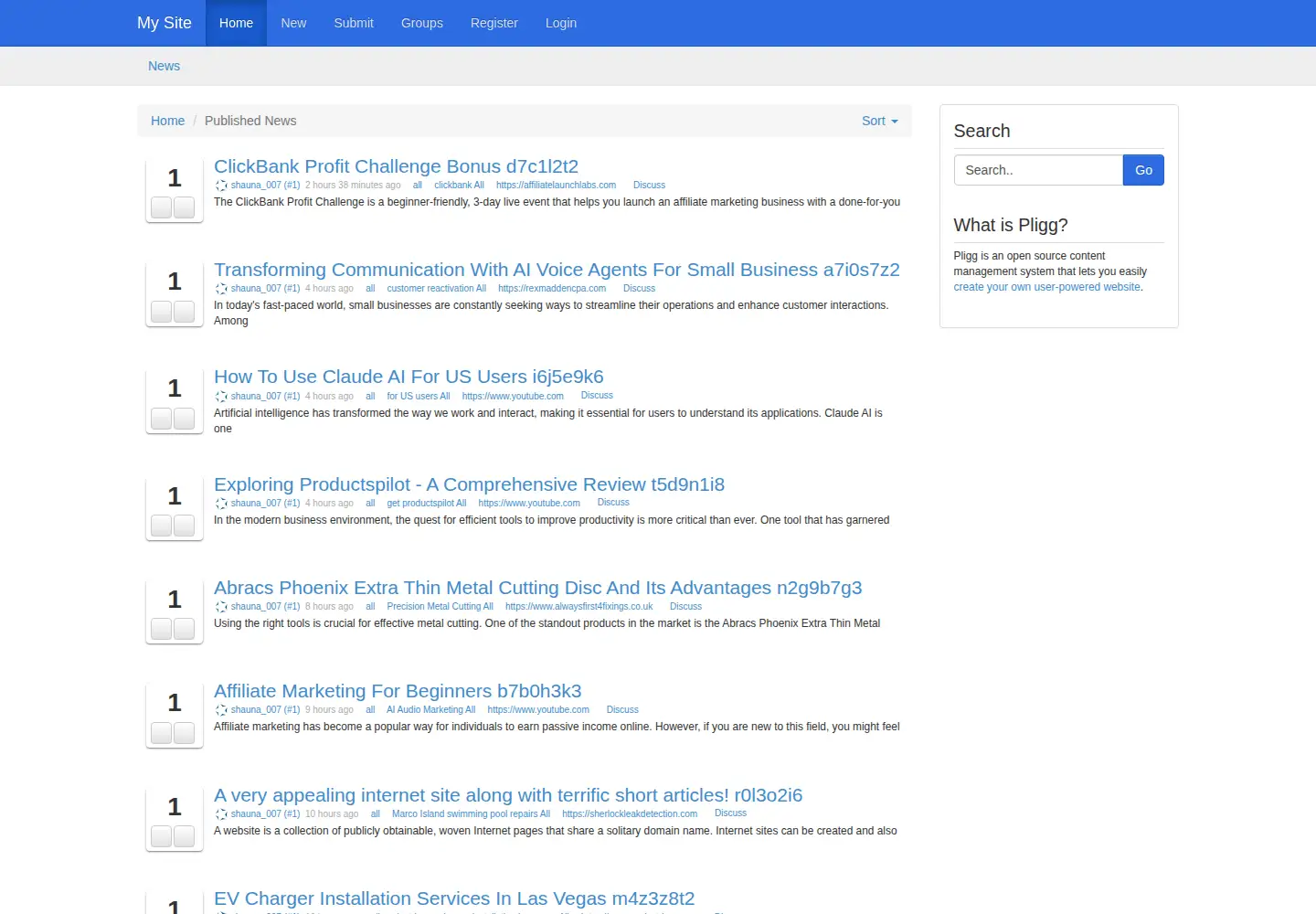Downvote the How To Use Claude AI story

[185, 419]
